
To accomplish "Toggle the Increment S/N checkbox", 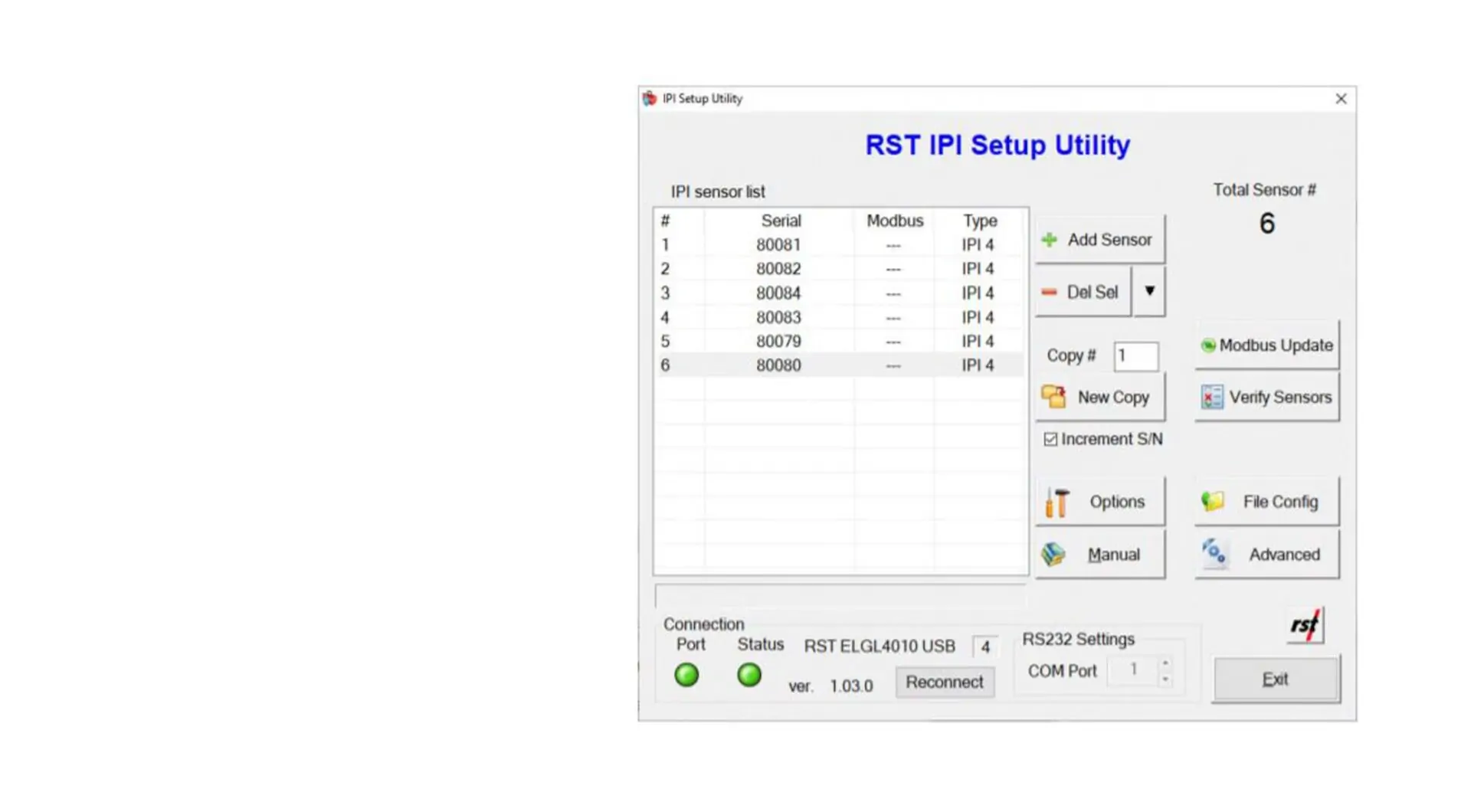I will point(1050,439).
